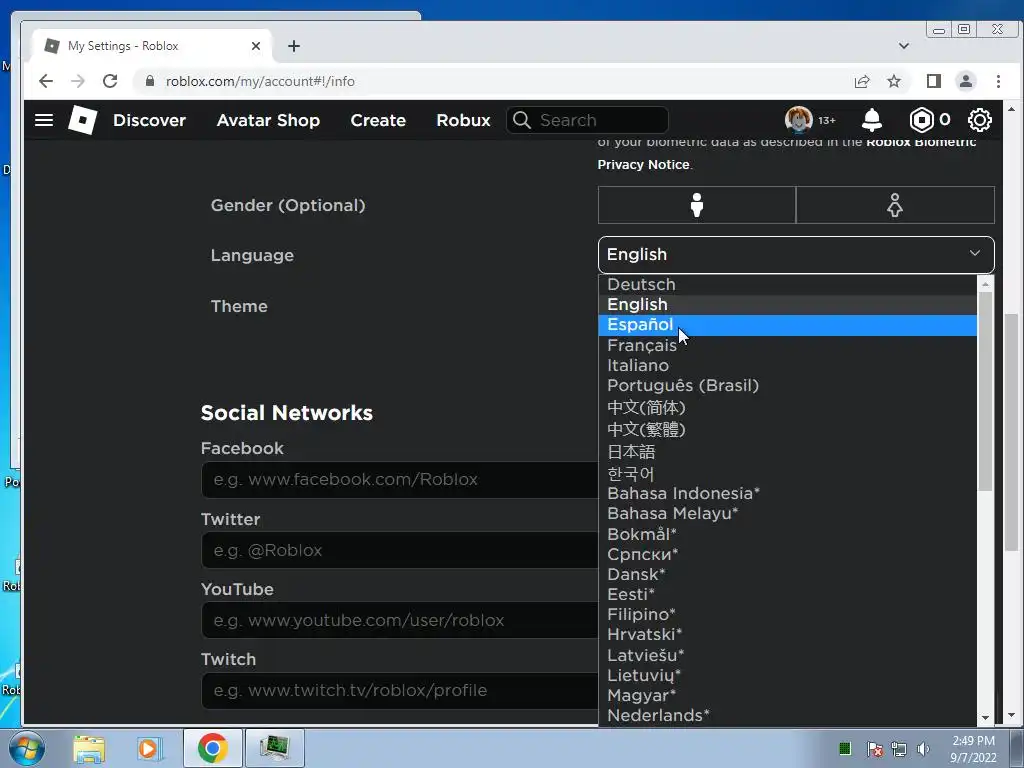Open the Windows Start button
Image resolution: width=1024 pixels, height=768 pixels.
coord(26,748)
